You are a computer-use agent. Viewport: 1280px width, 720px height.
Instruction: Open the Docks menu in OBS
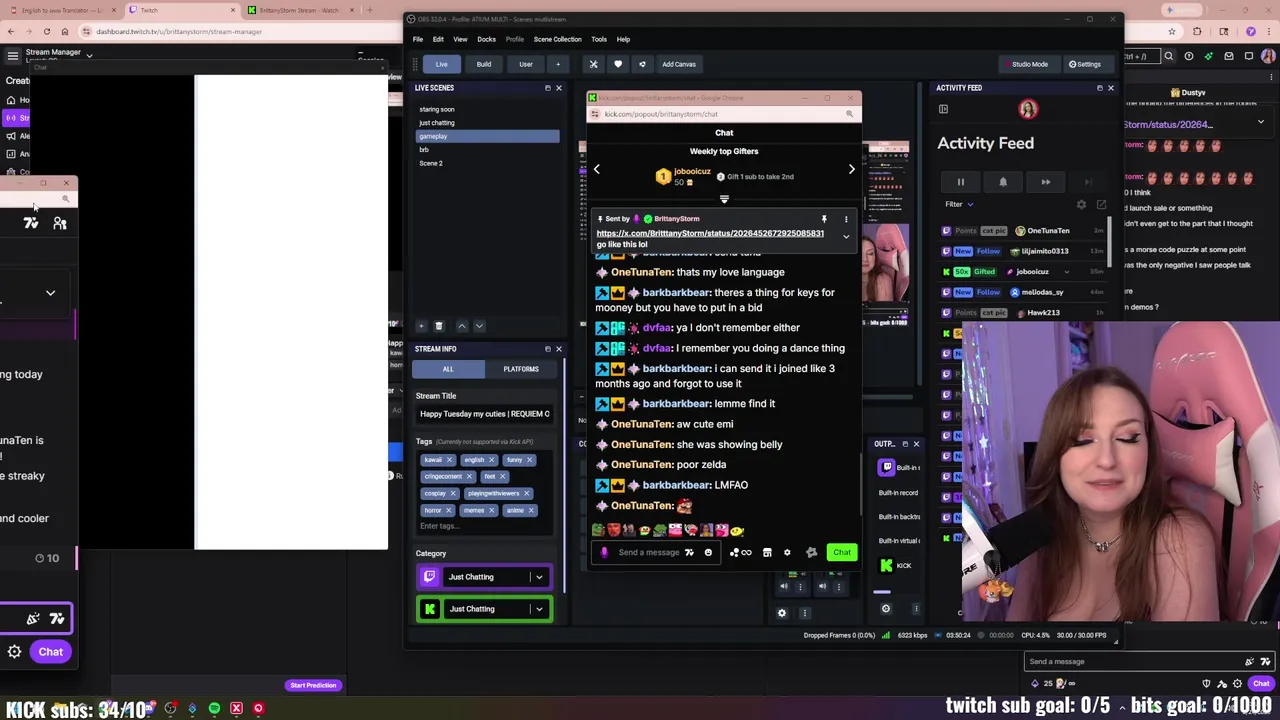(486, 39)
